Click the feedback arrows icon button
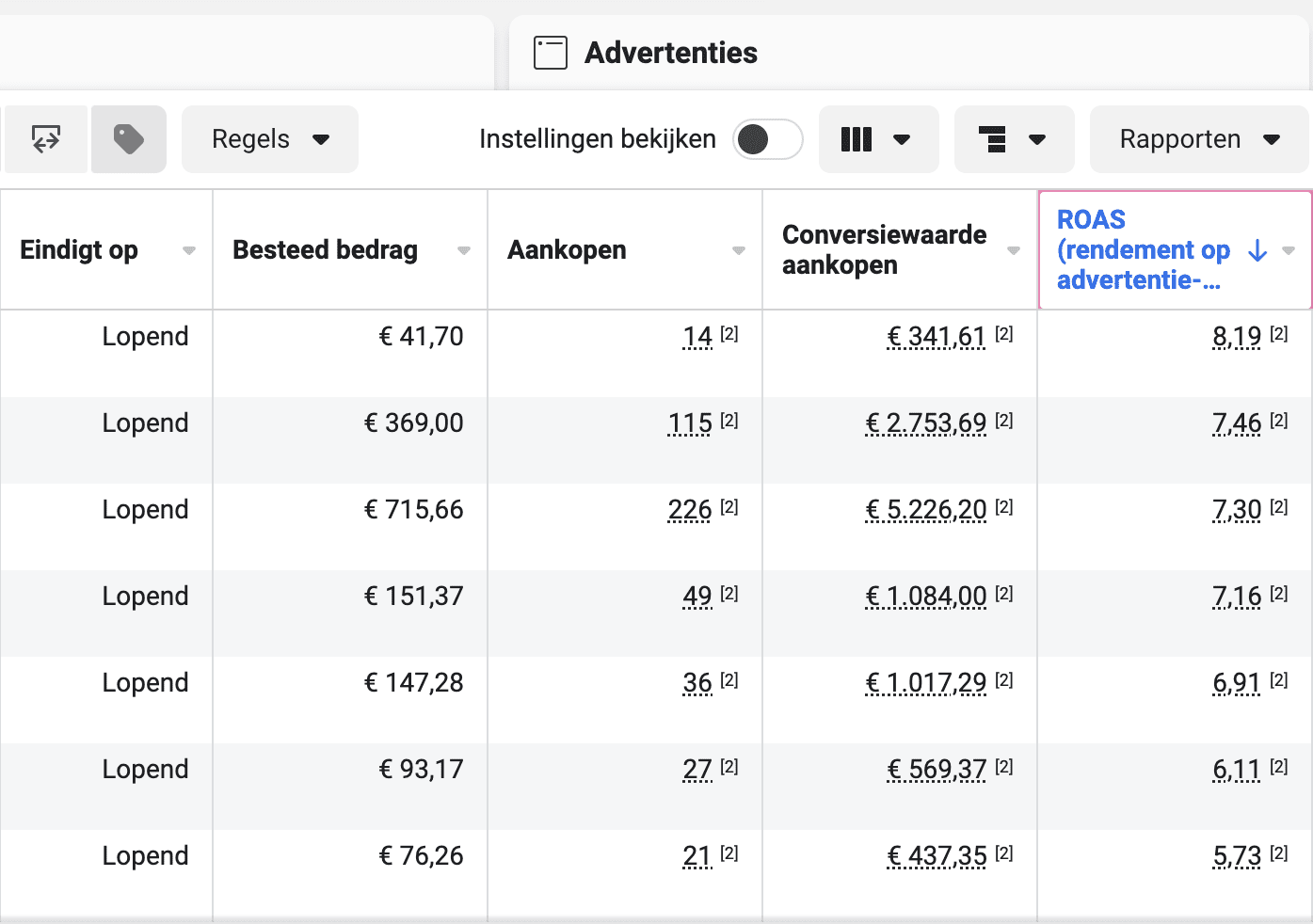The width and height of the screenshot is (1313, 924). [46, 139]
